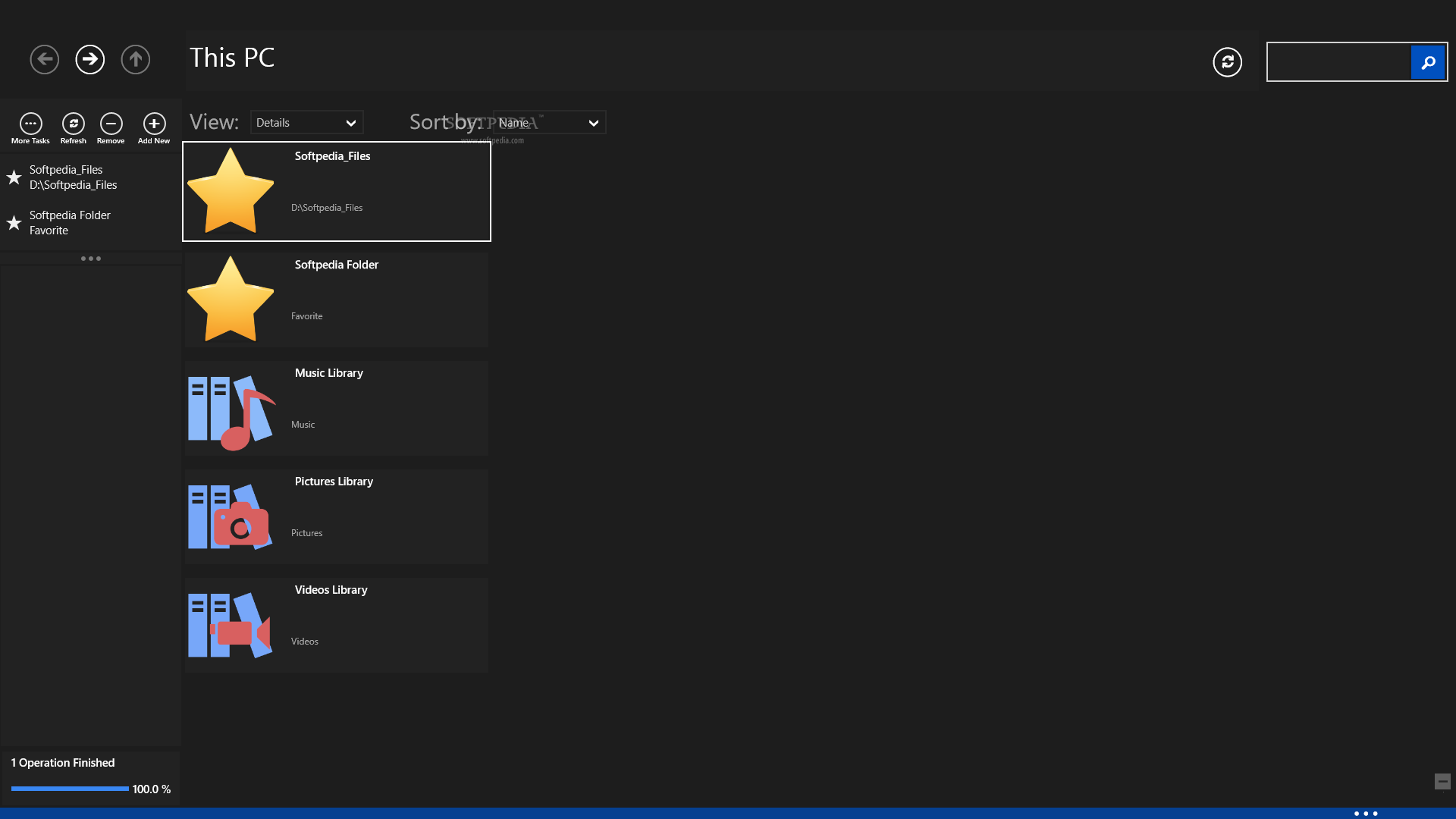Open More Tasks in the sidebar
Viewport: 1456px width, 819px height.
(30, 128)
